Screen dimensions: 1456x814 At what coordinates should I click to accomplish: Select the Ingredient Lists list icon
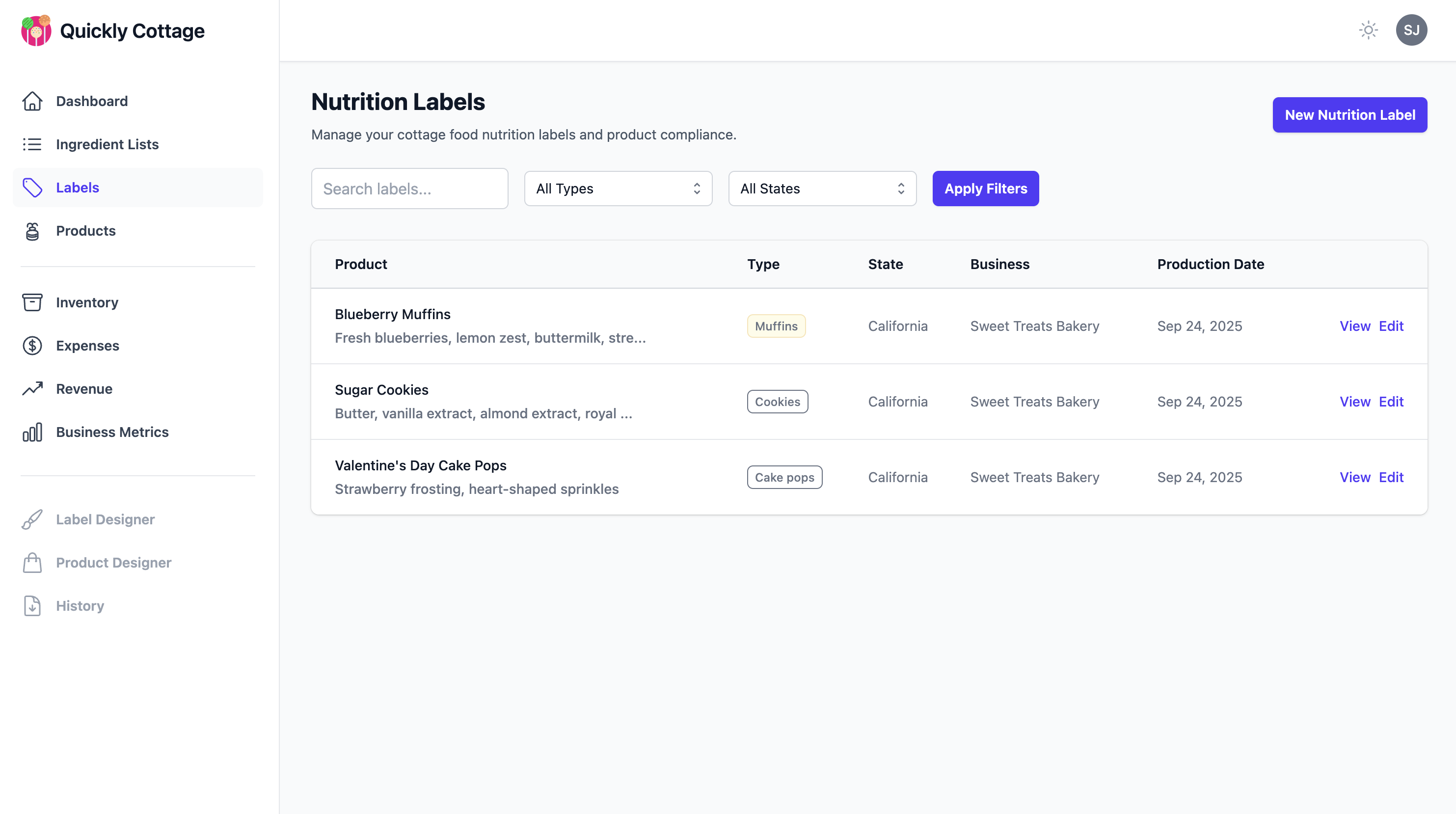coord(32,144)
